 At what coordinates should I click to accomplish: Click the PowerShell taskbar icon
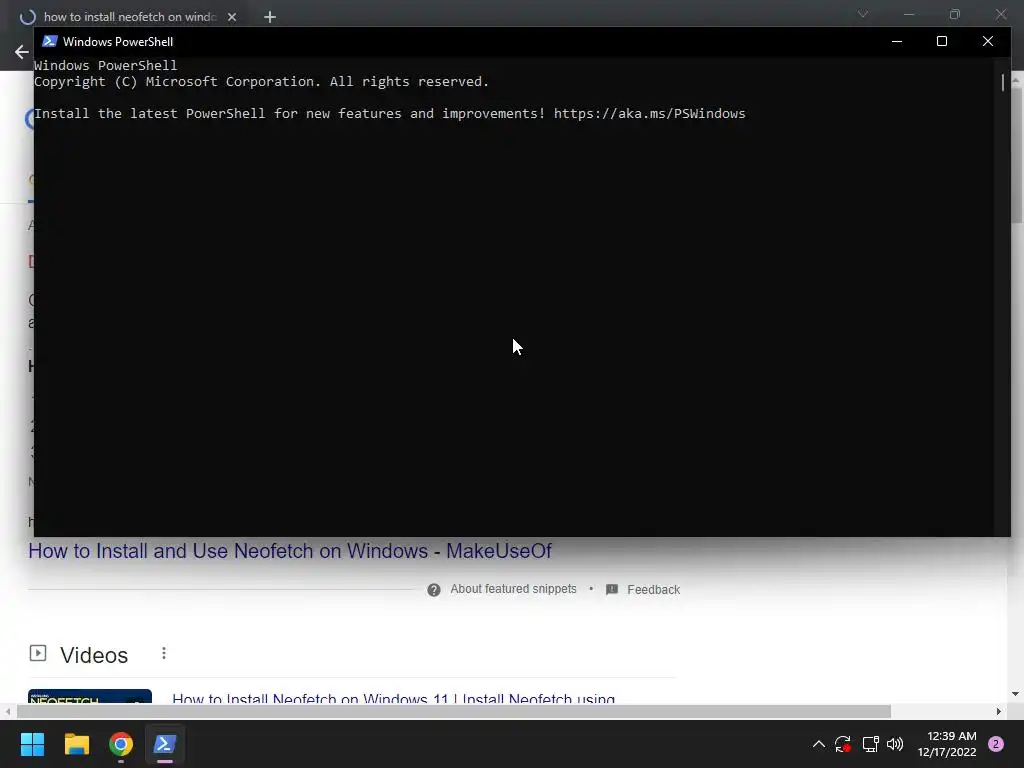click(x=165, y=744)
